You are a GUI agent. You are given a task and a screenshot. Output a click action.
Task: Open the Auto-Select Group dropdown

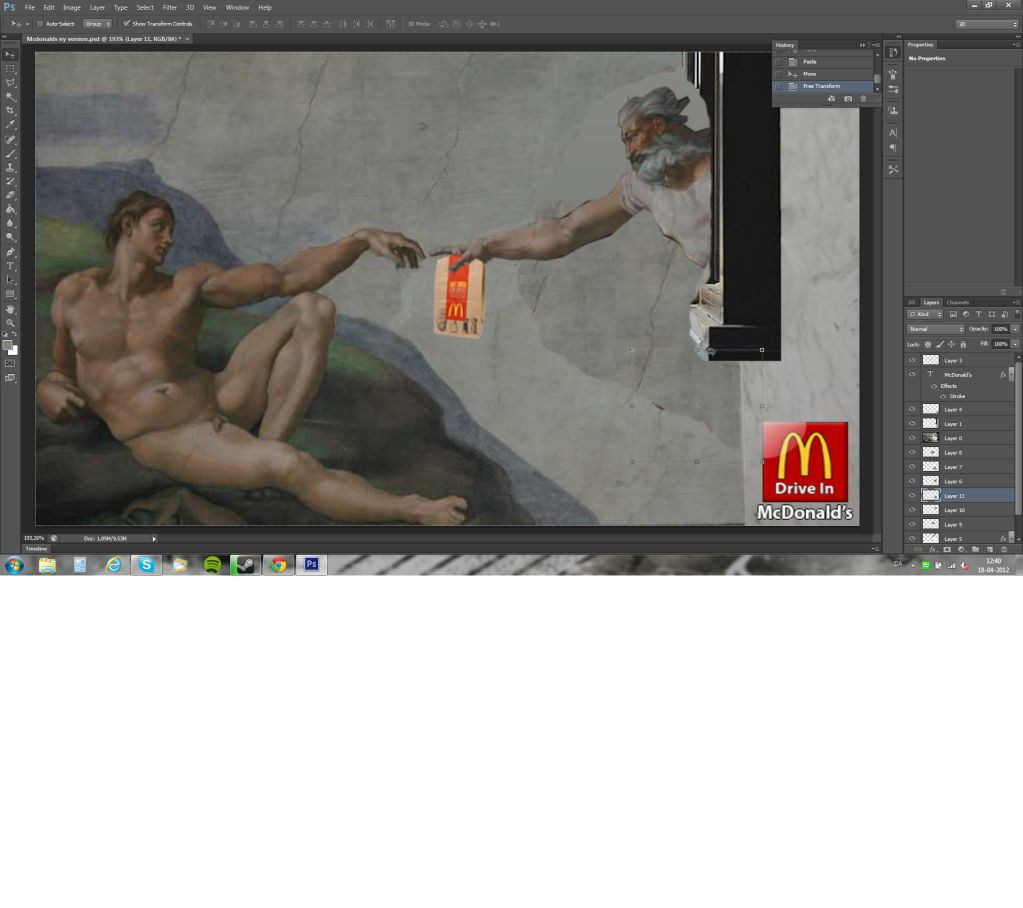click(x=97, y=24)
